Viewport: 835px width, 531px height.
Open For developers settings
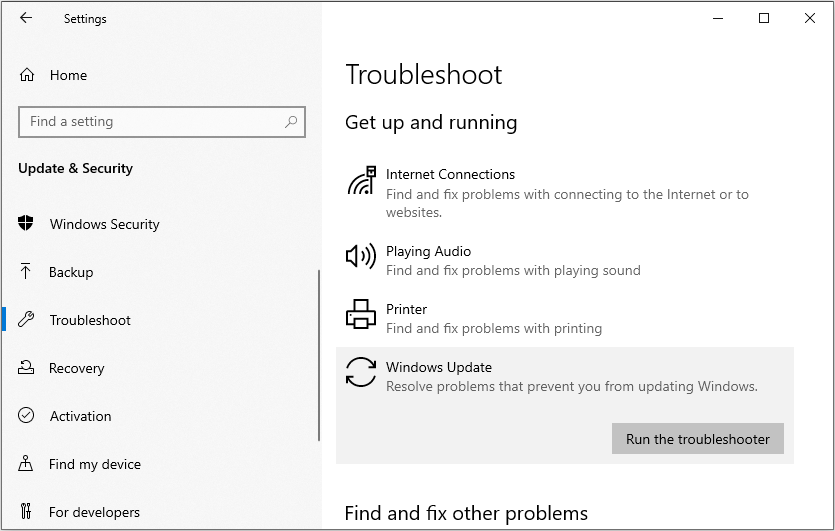click(x=94, y=512)
